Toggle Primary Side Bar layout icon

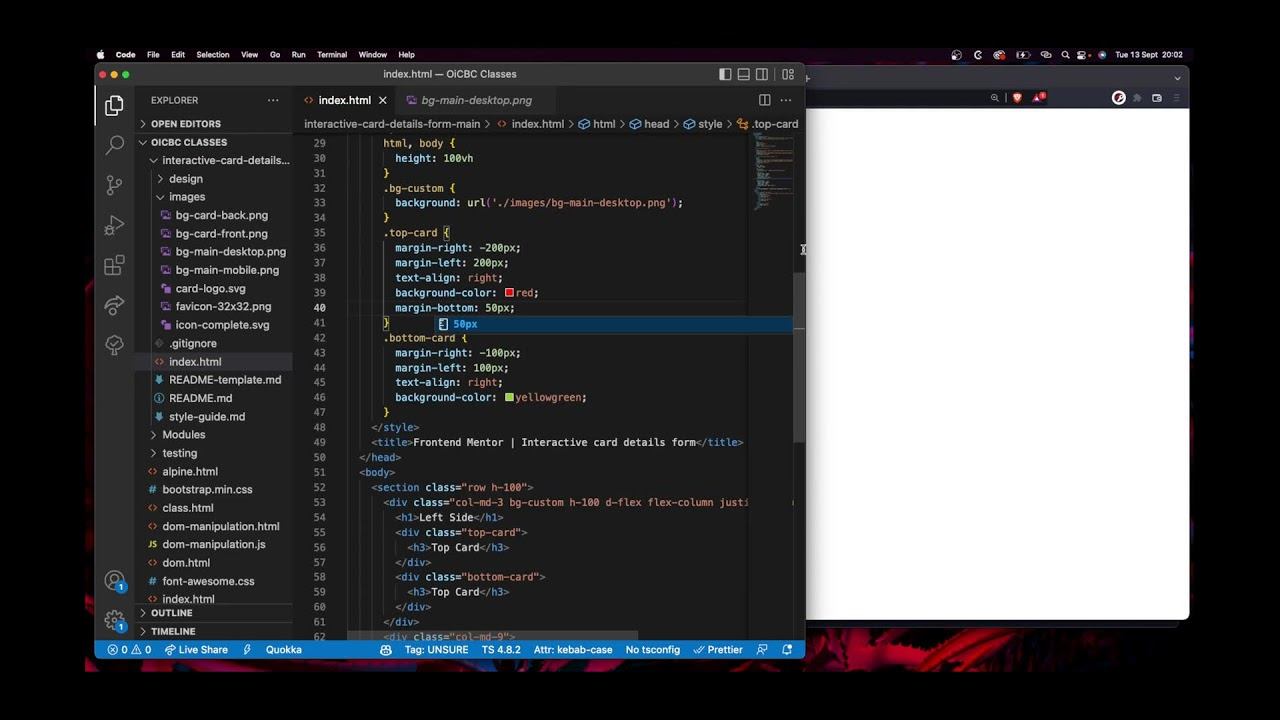point(725,74)
